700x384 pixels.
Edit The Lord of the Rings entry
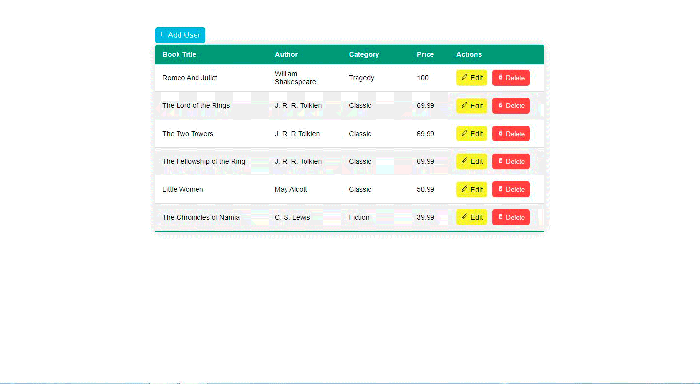tap(471, 106)
